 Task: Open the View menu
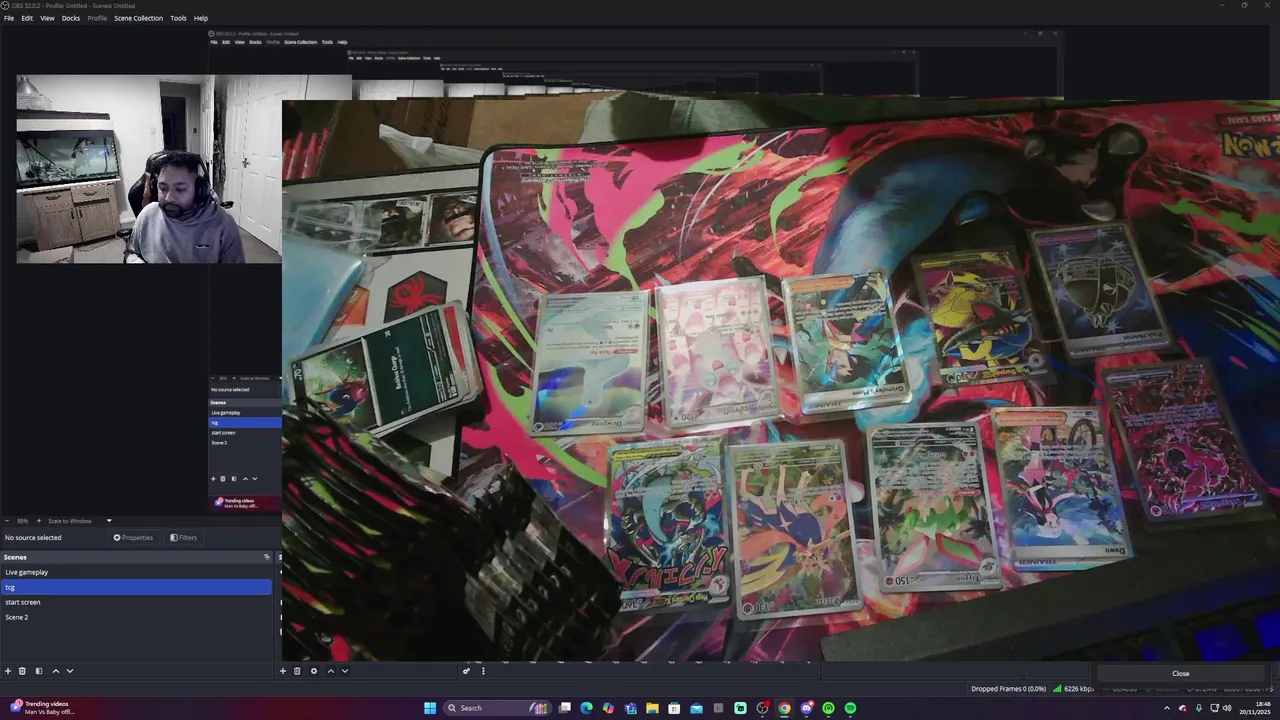47,18
